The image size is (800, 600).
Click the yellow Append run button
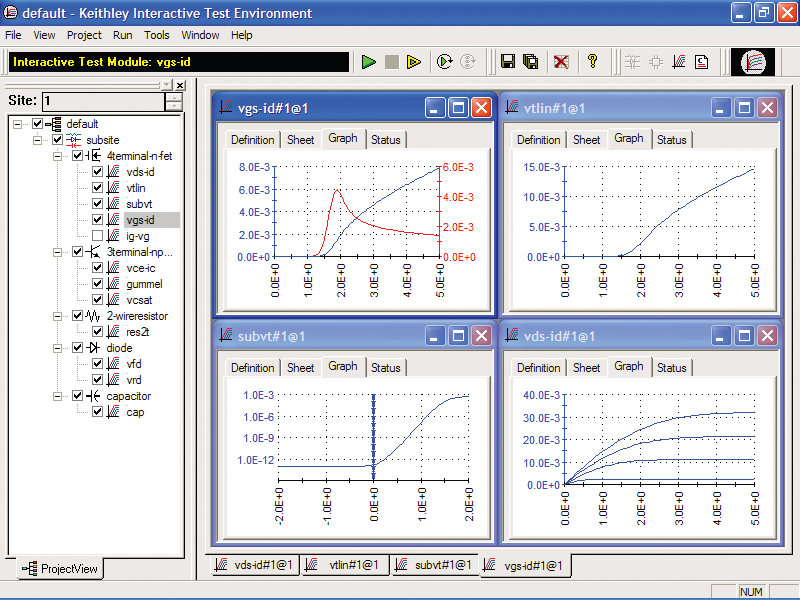(x=414, y=62)
